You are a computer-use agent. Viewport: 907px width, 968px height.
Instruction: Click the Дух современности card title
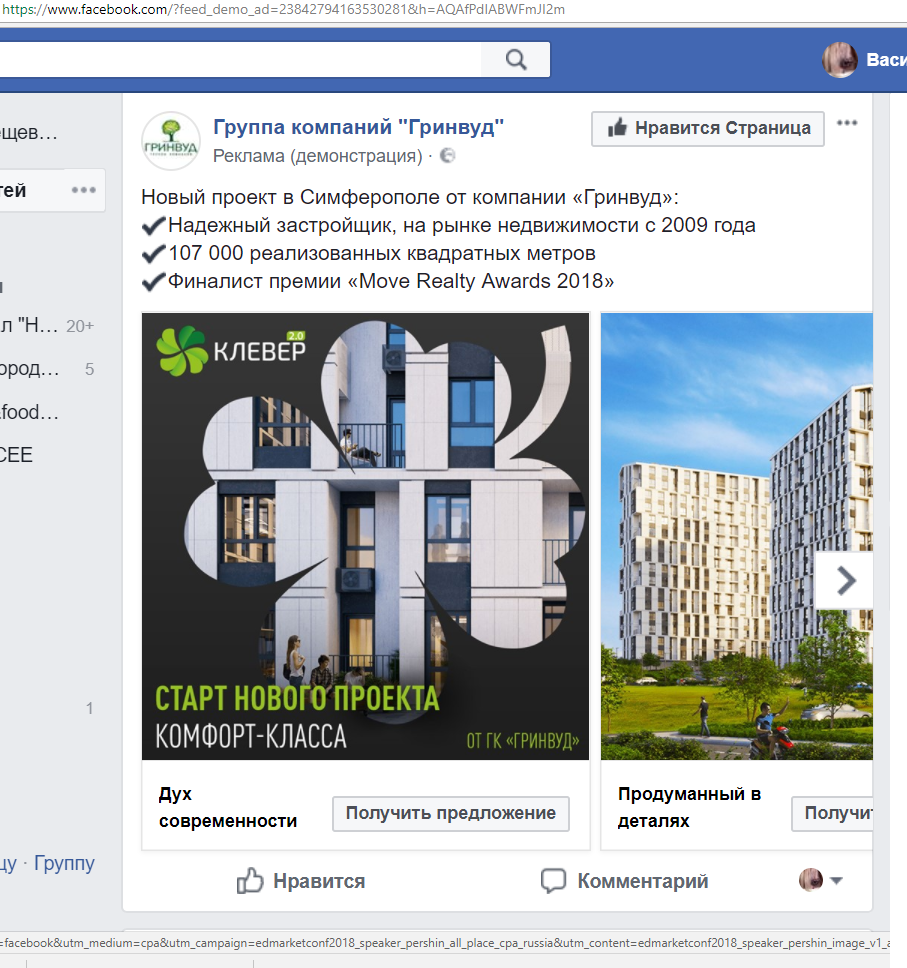click(228, 807)
